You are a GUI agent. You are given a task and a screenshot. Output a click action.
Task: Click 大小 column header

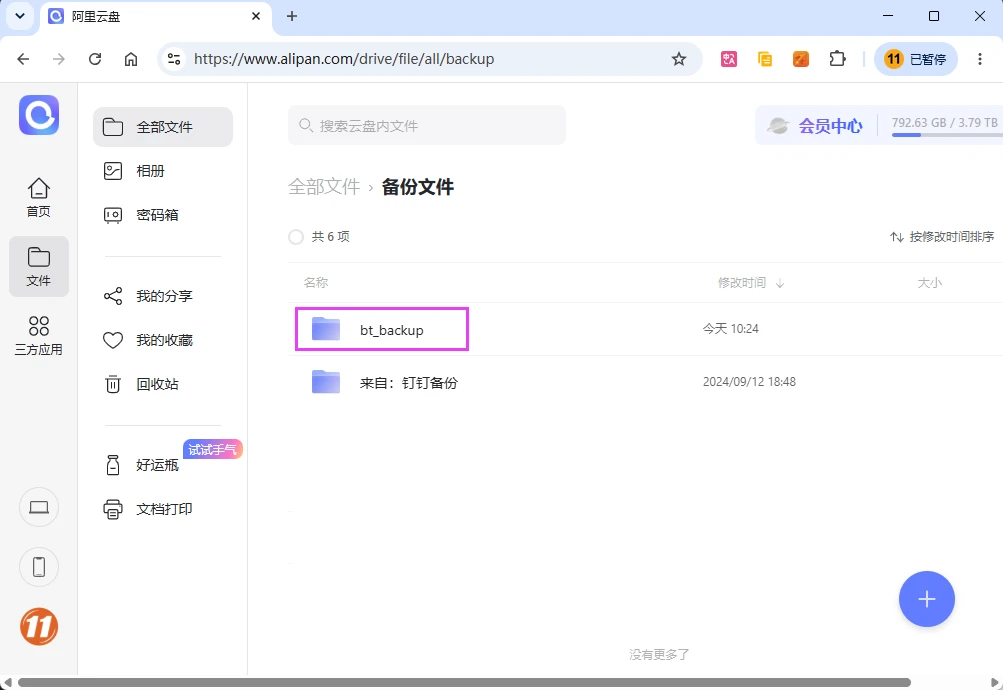[x=929, y=283]
